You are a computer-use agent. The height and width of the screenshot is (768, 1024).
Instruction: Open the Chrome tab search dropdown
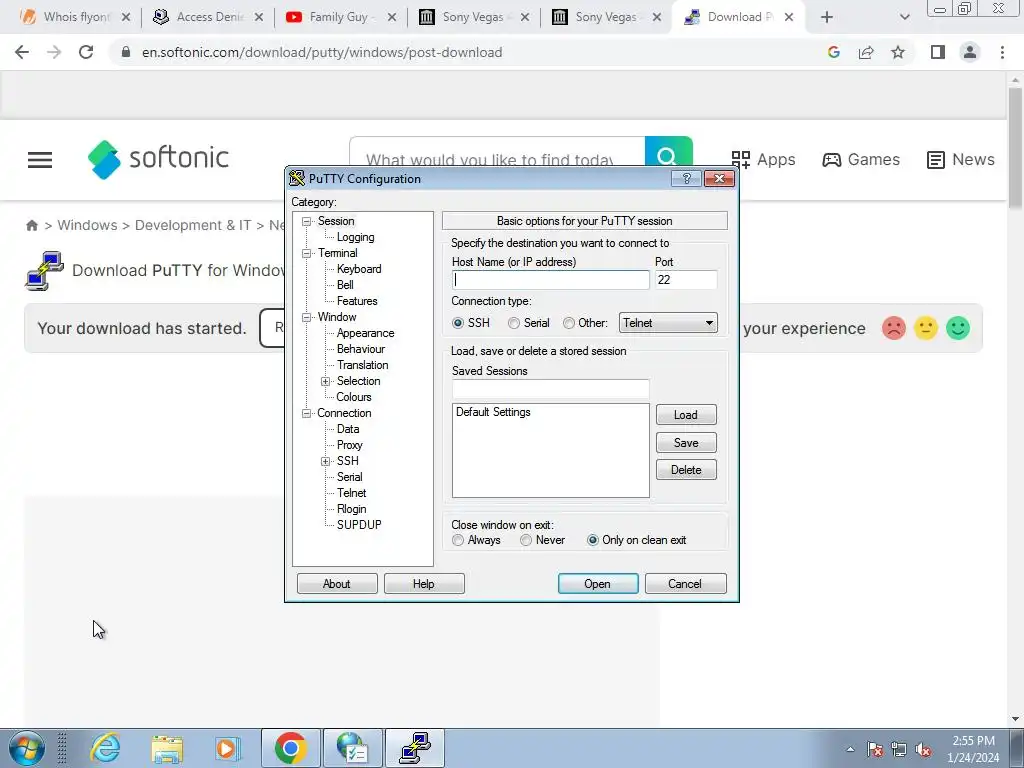point(904,17)
